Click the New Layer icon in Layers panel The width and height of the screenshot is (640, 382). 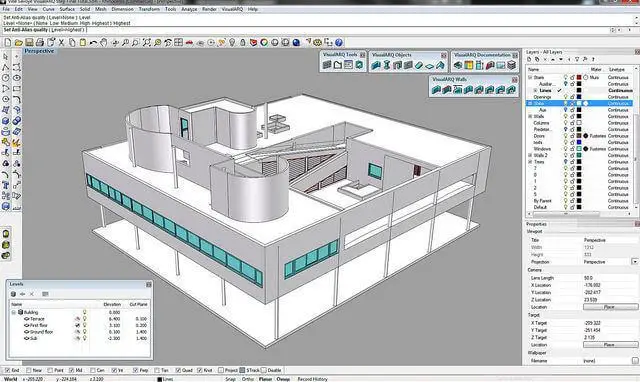point(529,60)
